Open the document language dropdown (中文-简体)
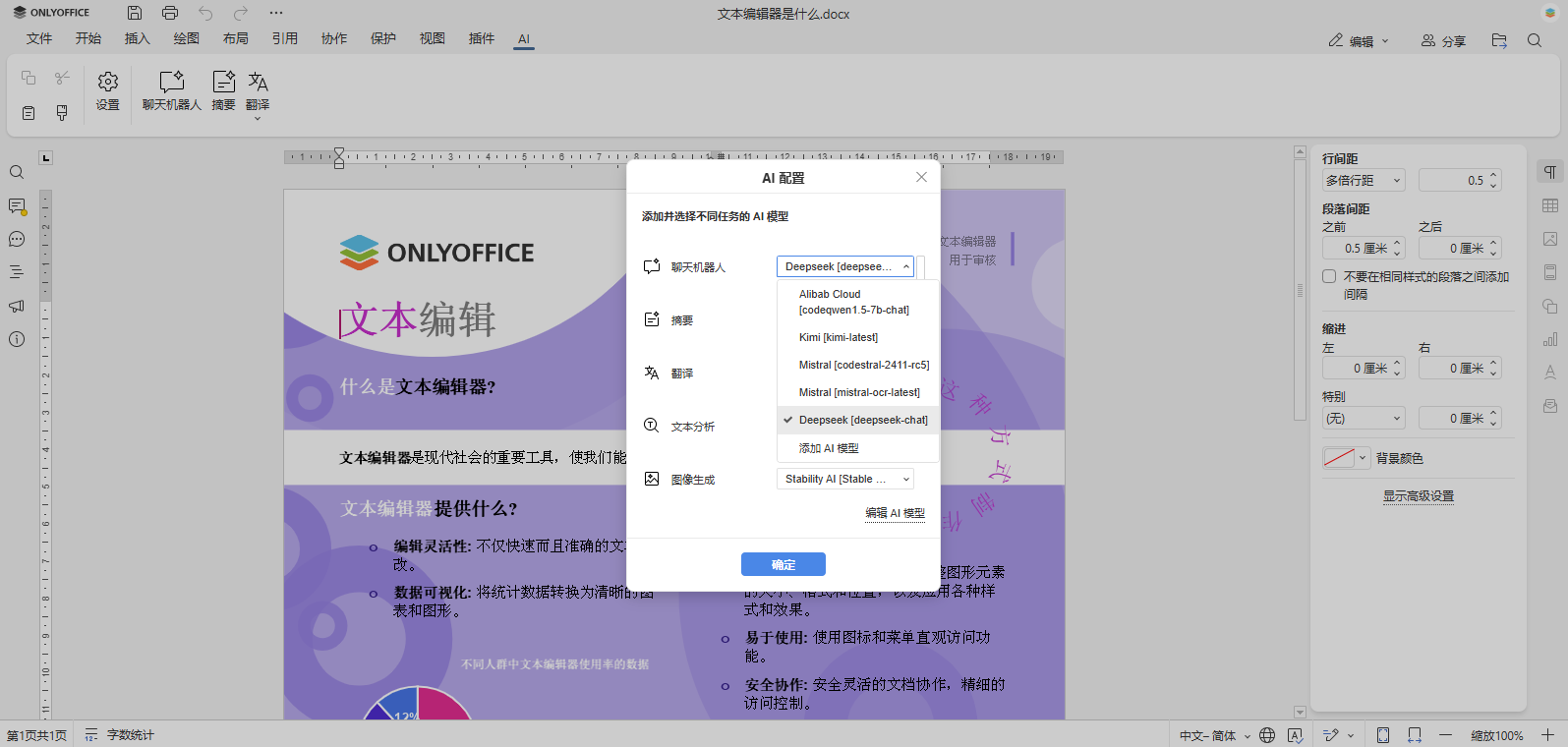Image resolution: width=1568 pixels, height=747 pixels. point(1215,735)
